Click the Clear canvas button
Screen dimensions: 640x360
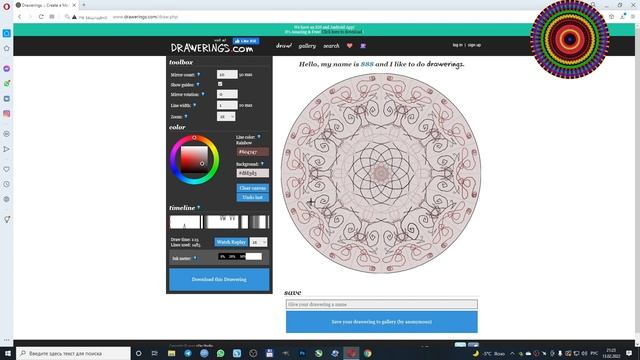253,188
